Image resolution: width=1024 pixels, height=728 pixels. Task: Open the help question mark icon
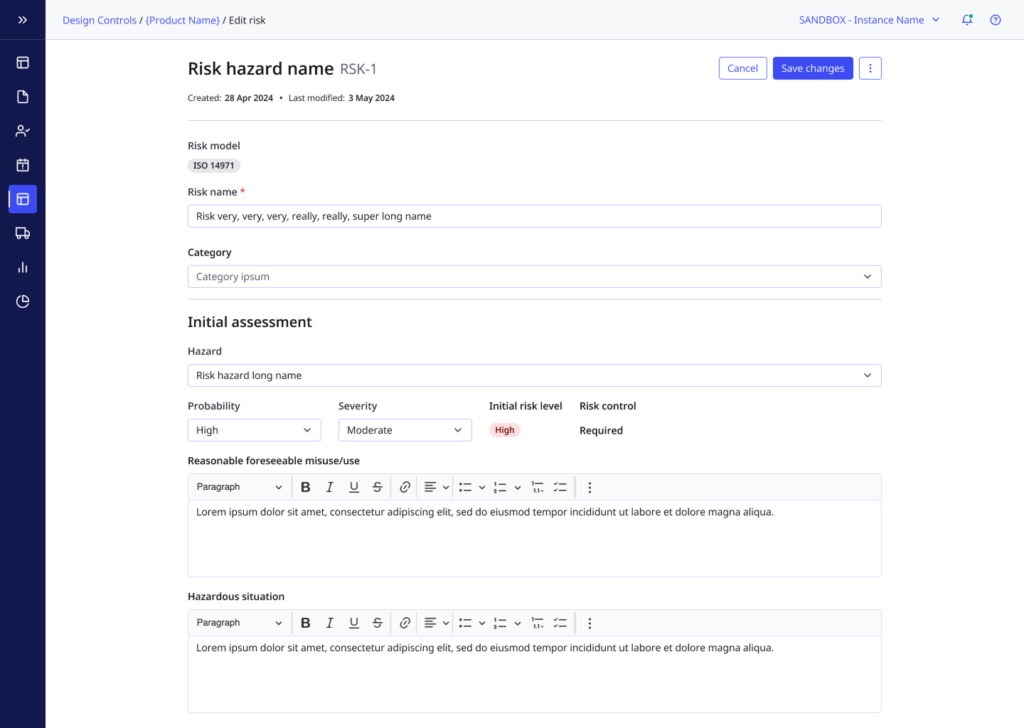(995, 20)
